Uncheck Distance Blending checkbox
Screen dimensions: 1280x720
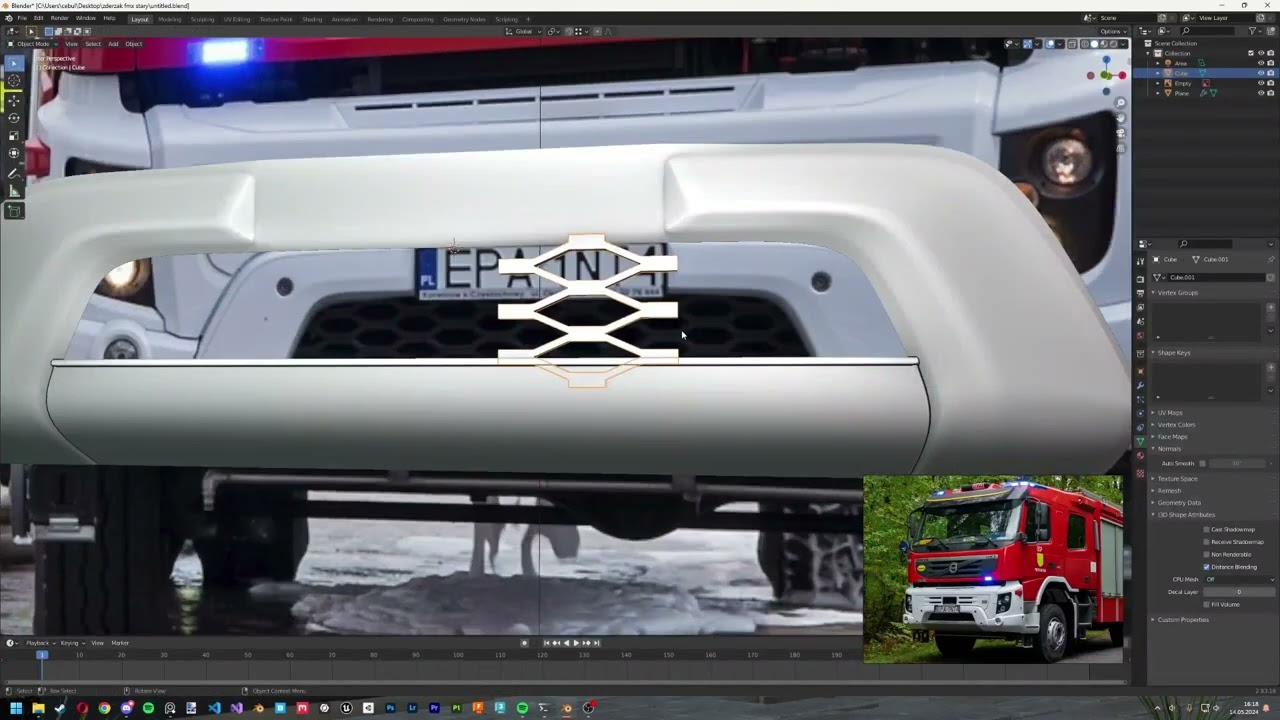click(x=1206, y=567)
